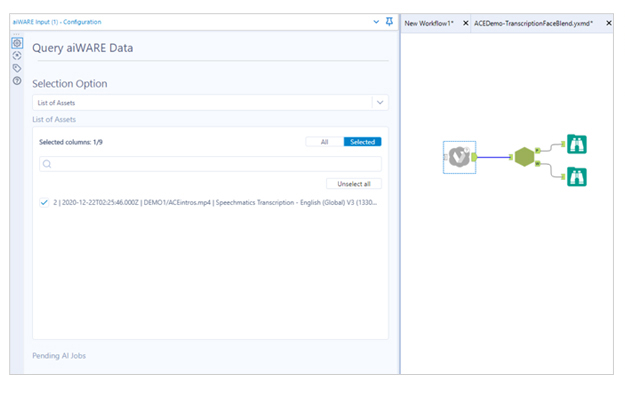Click the aiWARE Input output anchor

tap(474, 157)
